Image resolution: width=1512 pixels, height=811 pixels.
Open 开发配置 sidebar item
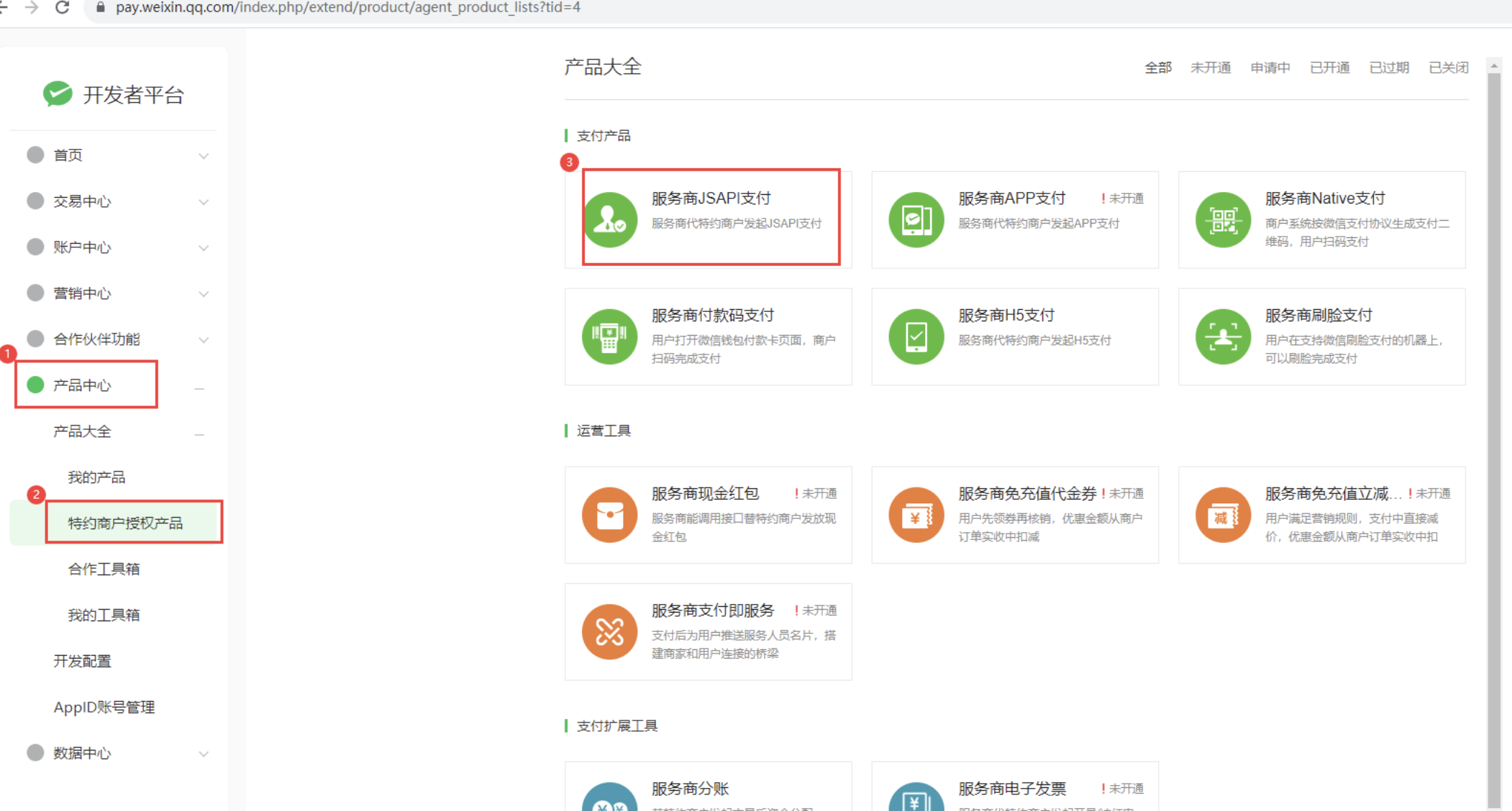coord(82,661)
